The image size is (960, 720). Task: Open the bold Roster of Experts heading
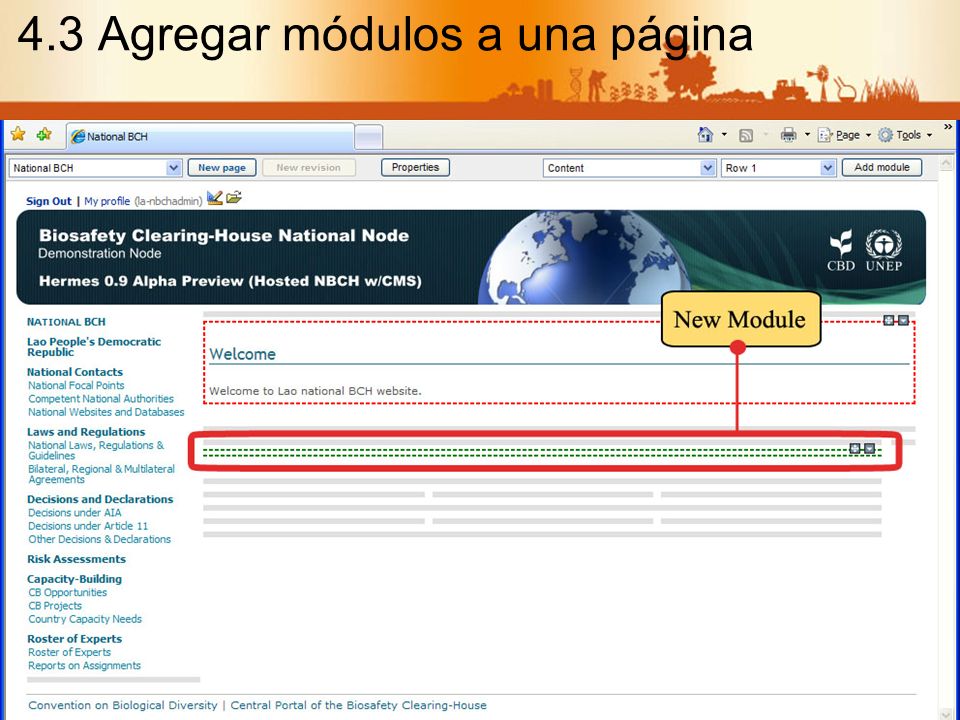coord(75,639)
